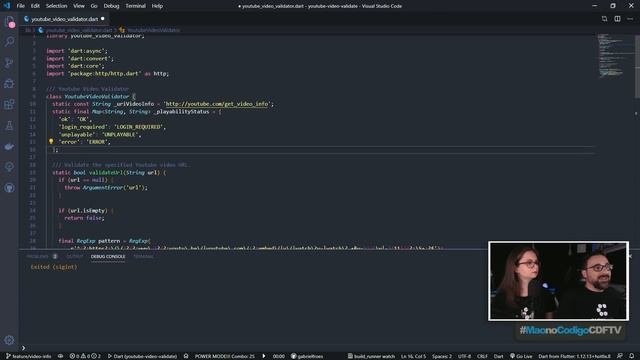The width and height of the screenshot is (640, 360).
Task: Open the Help menu
Action: (x=157, y=6)
